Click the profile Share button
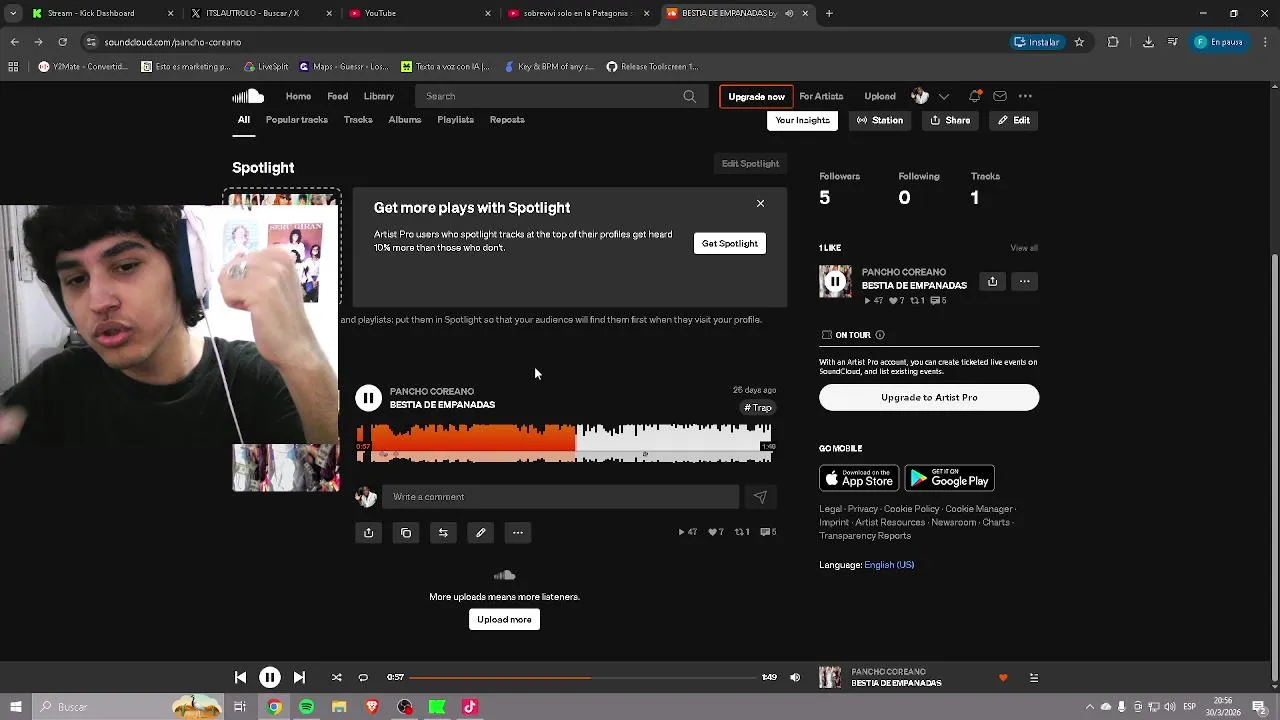 pyautogui.click(x=950, y=120)
